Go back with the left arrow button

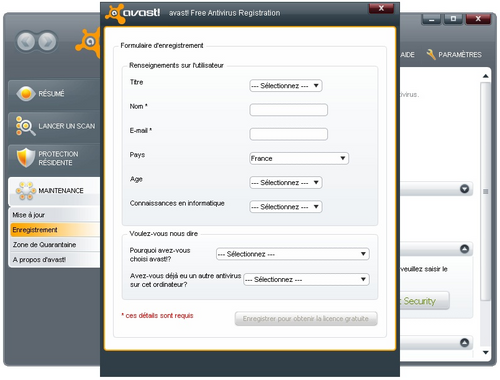(26, 42)
